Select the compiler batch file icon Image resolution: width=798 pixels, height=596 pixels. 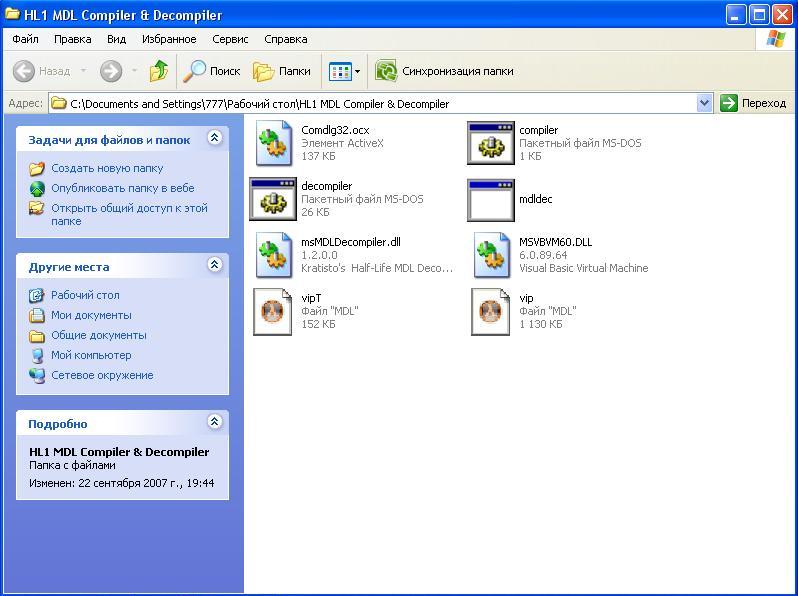[490, 143]
